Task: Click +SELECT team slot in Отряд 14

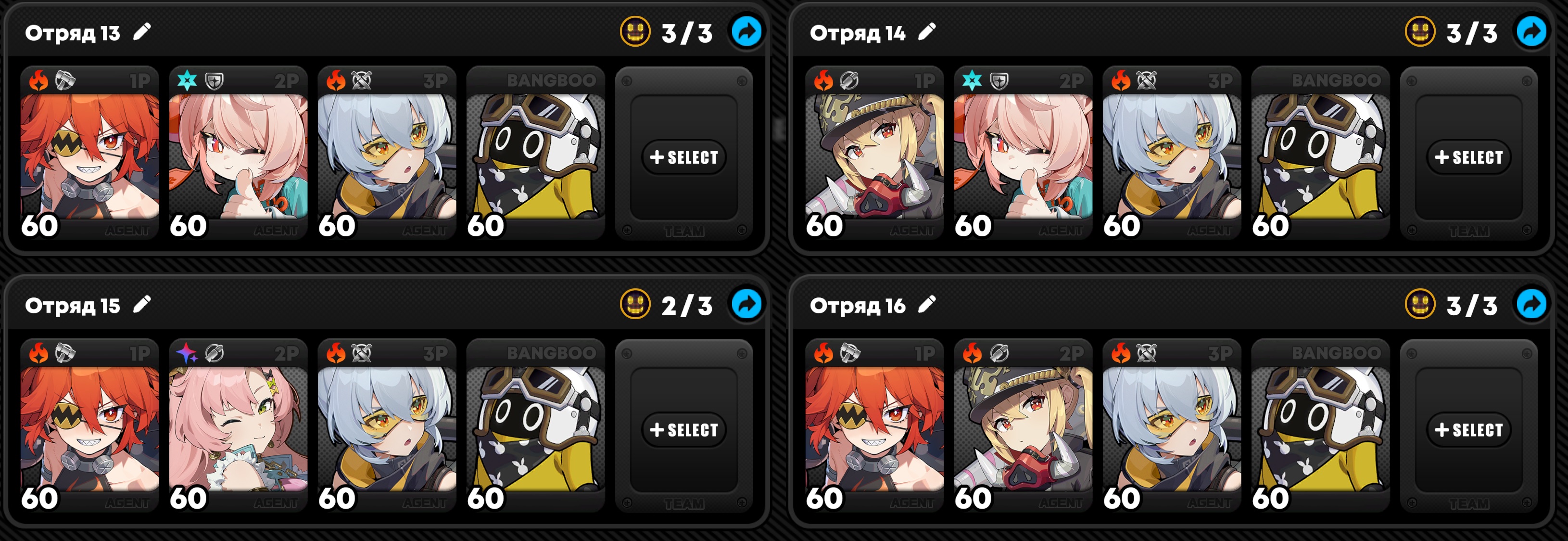Action: pyautogui.click(x=1469, y=157)
